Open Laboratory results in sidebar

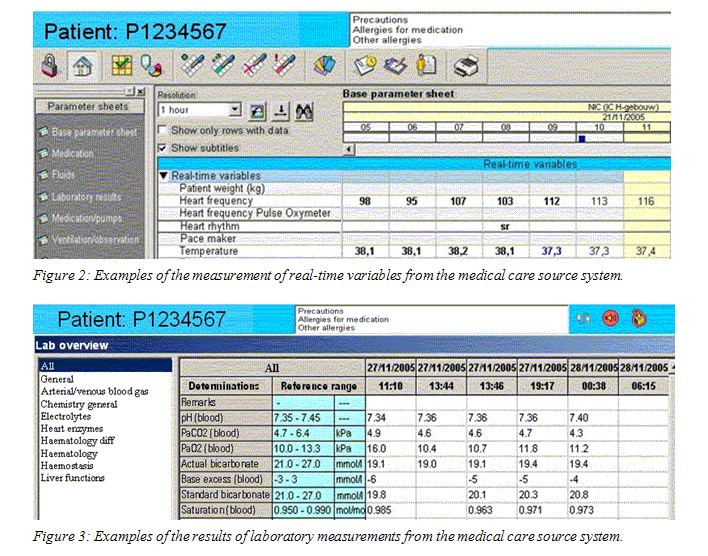click(85, 198)
